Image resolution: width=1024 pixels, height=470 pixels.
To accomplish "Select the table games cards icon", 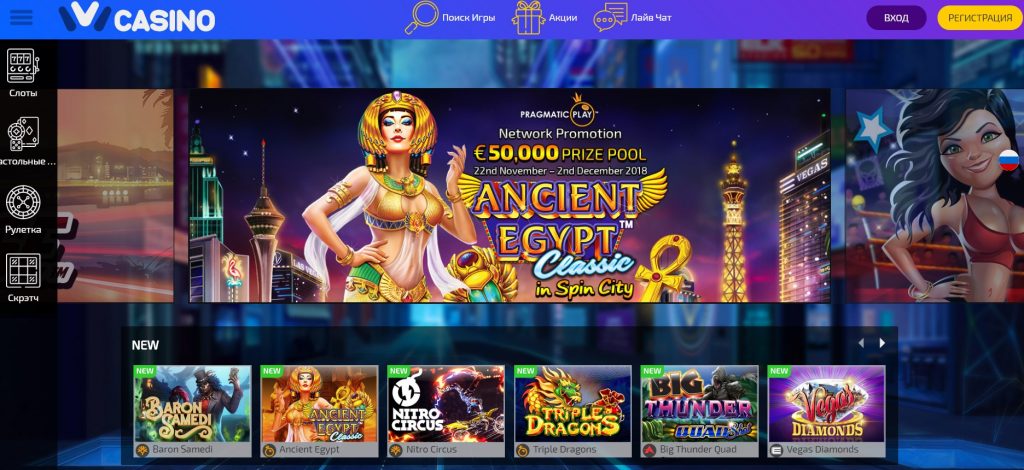I will (x=23, y=134).
